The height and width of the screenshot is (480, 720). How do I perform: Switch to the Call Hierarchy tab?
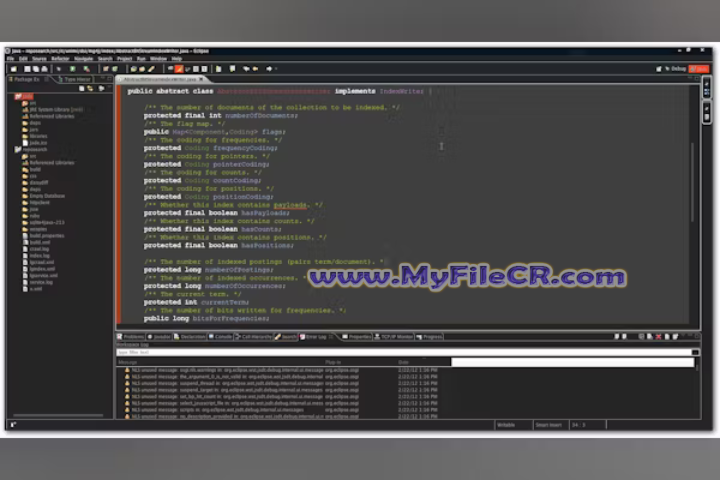pos(253,337)
